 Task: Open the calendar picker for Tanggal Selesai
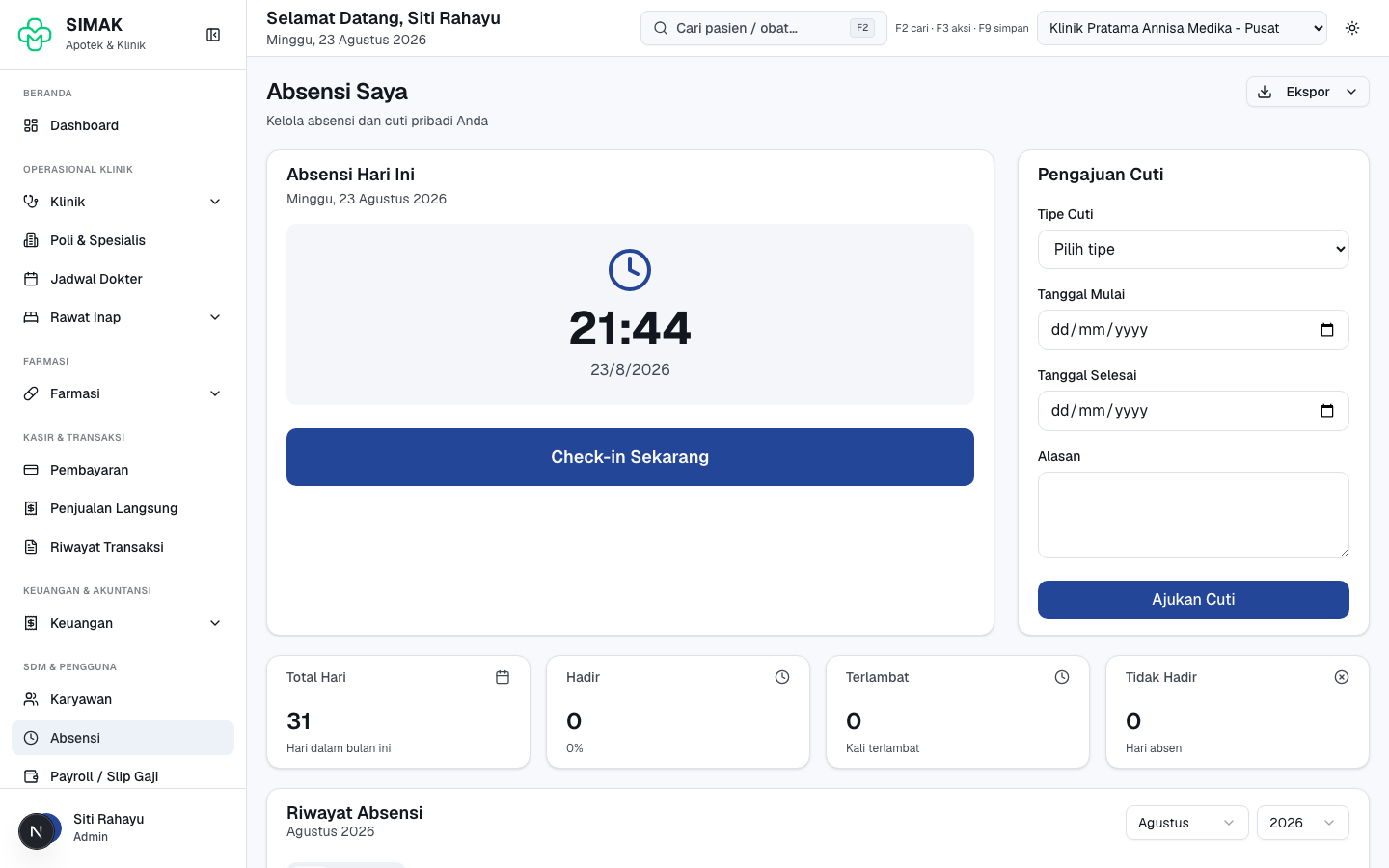point(1327,411)
